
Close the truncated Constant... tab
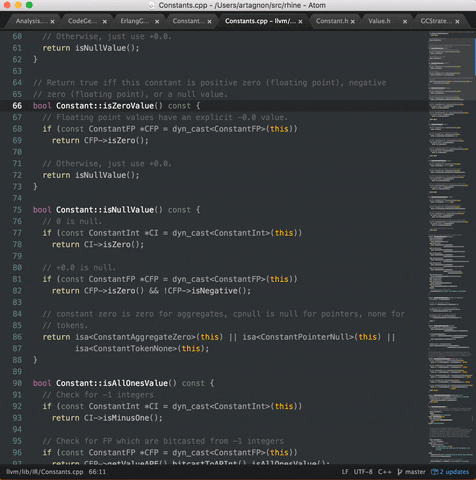(209, 22)
